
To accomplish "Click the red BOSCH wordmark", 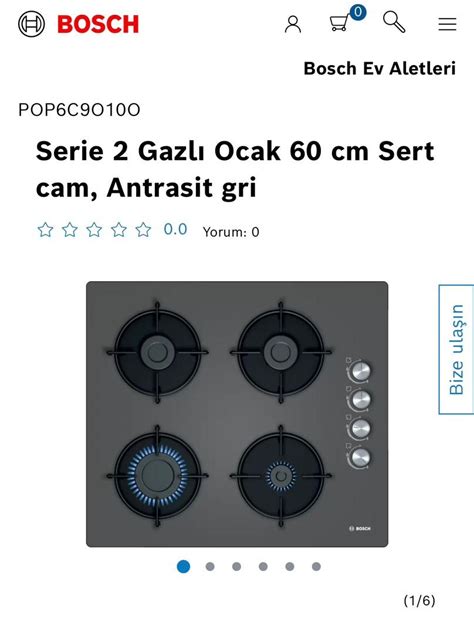I will [98, 24].
